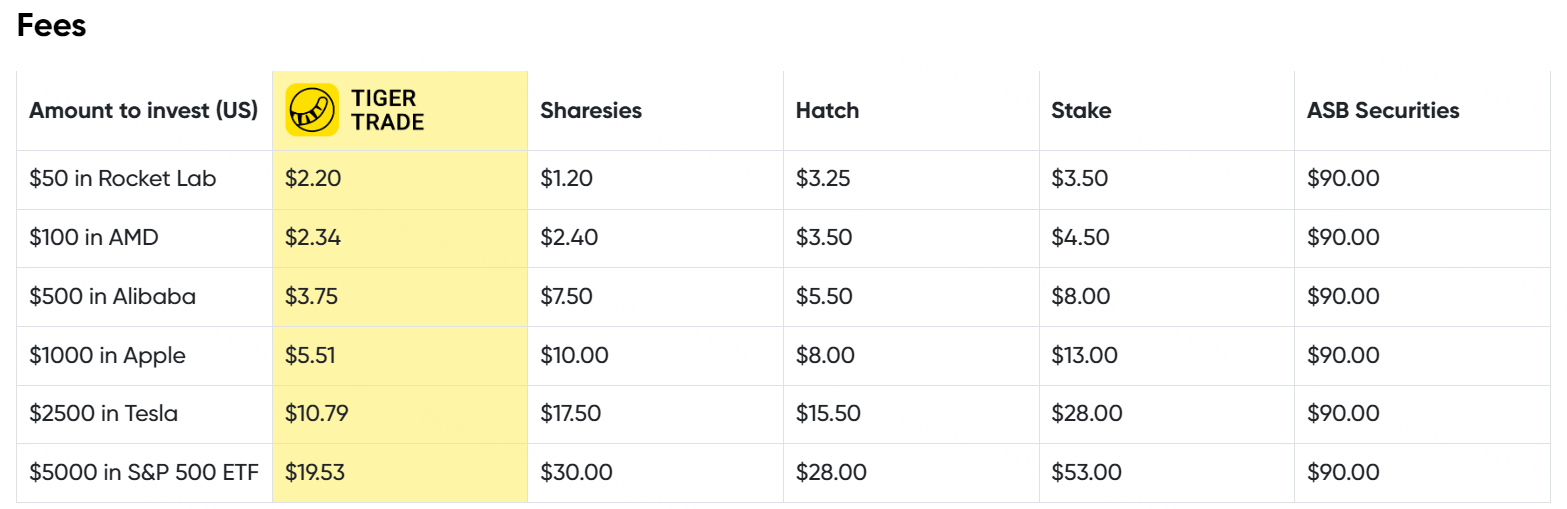
Task: Click the Amount to invest (US) header
Action: pyautogui.click(x=143, y=111)
